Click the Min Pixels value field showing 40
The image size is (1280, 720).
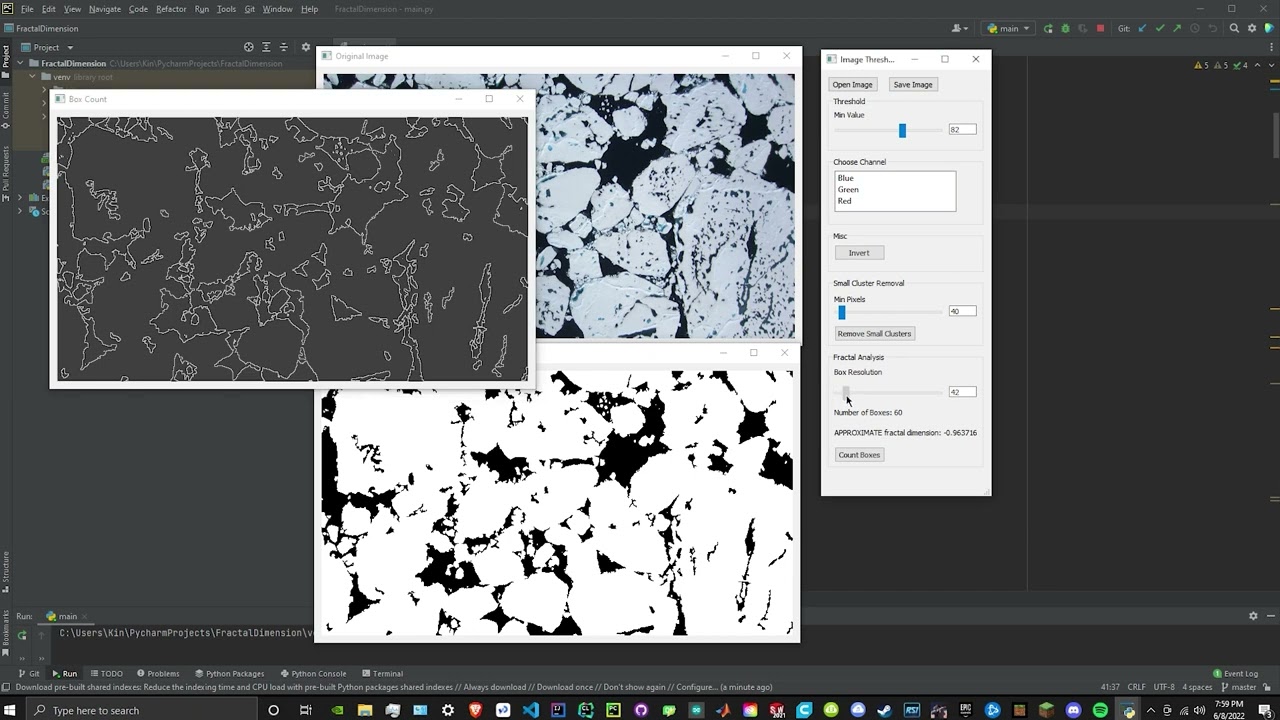tap(962, 311)
